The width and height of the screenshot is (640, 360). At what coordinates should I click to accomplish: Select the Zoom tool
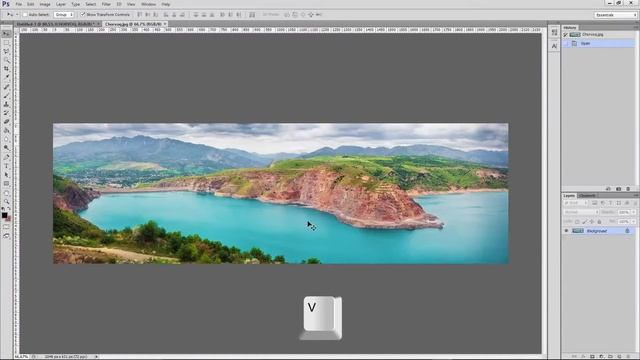[x=6, y=201]
